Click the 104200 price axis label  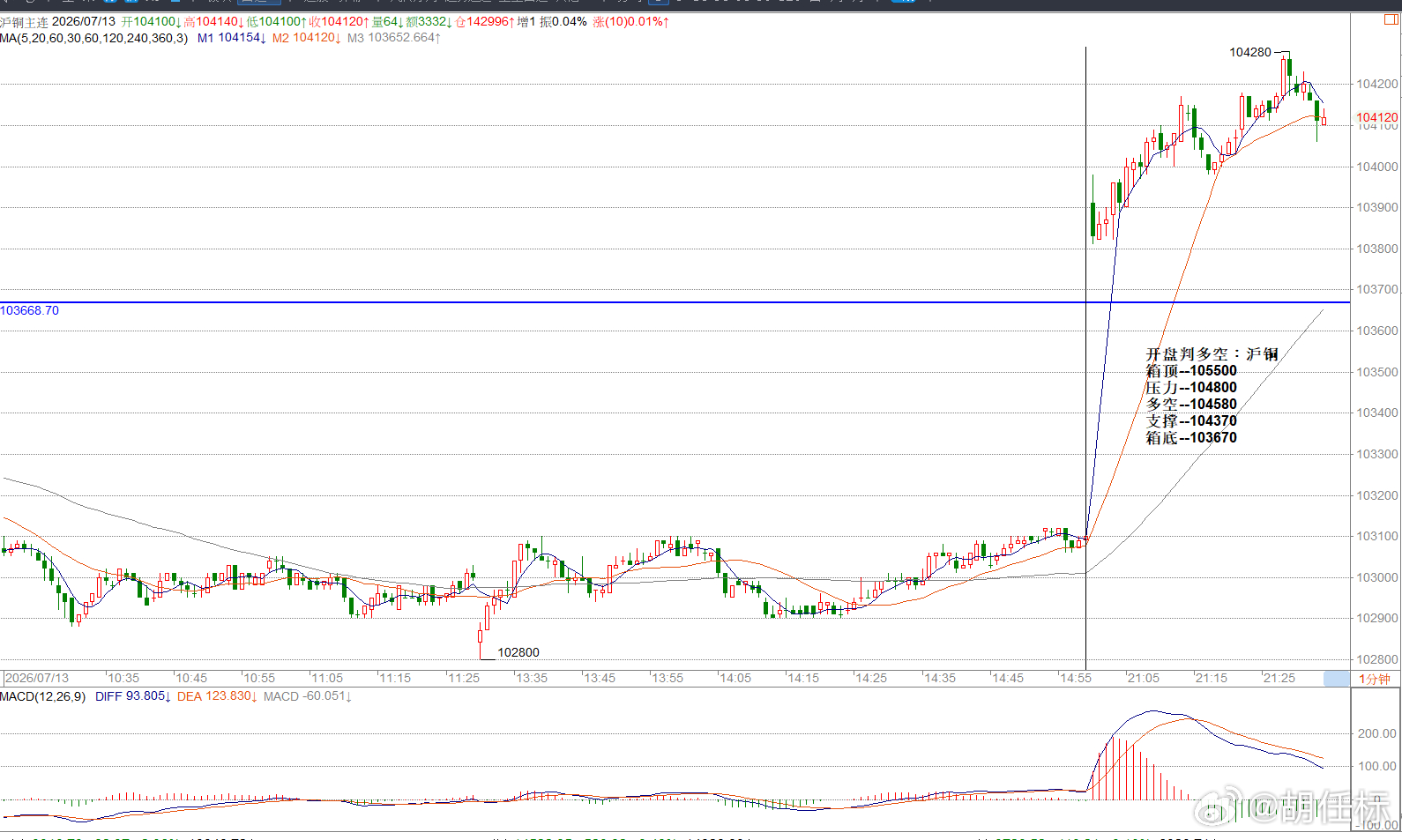pyautogui.click(x=1376, y=84)
